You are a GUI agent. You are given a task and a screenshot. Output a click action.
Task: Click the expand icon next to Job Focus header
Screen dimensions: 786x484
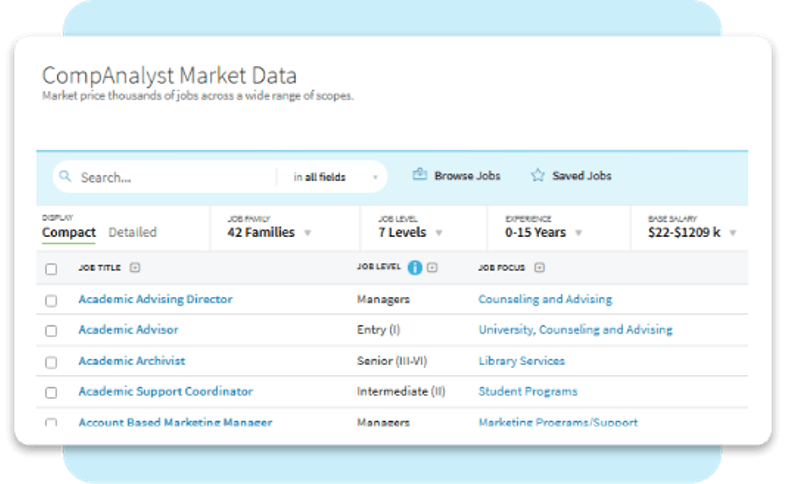pyautogui.click(x=539, y=268)
